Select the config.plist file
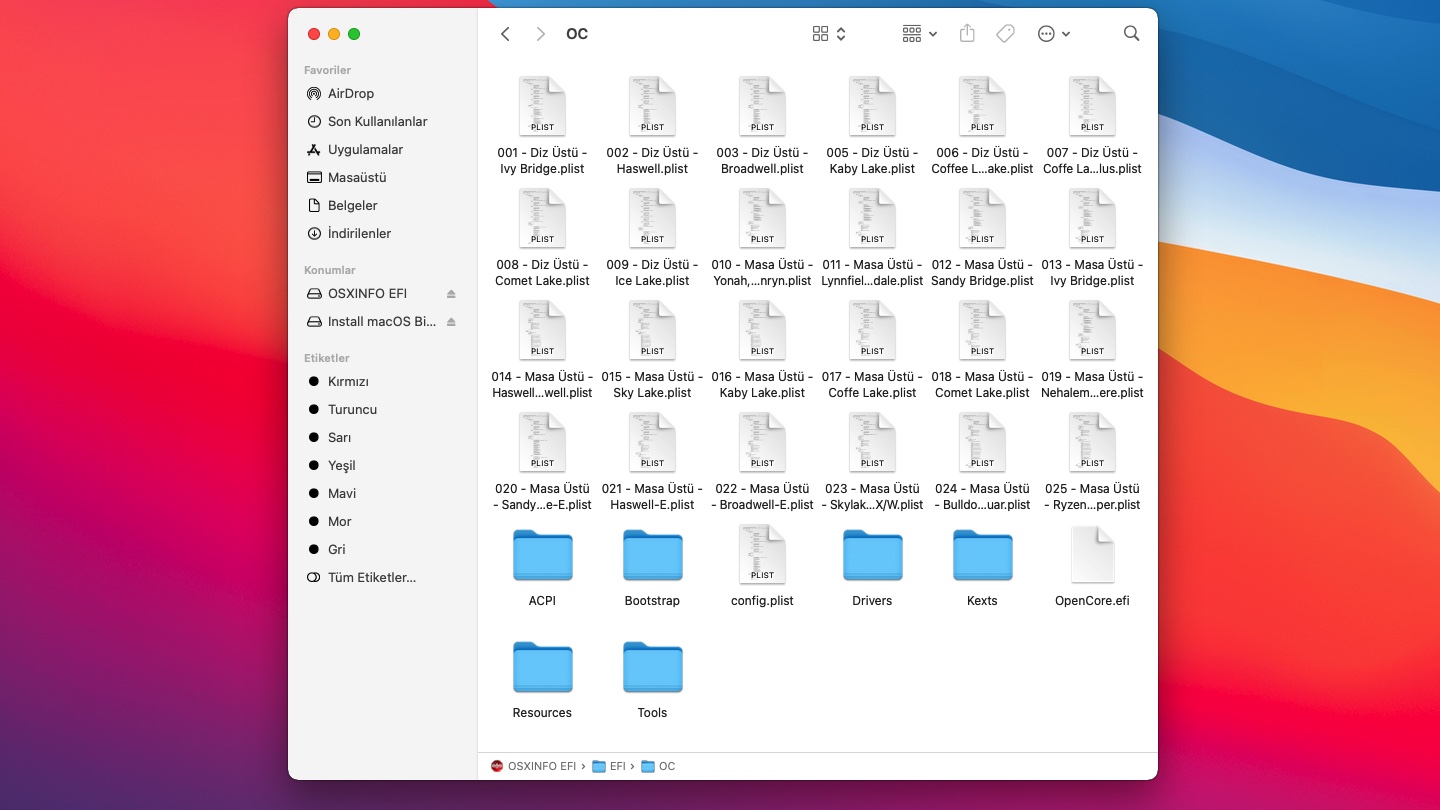This screenshot has width=1440, height=810. 762,567
